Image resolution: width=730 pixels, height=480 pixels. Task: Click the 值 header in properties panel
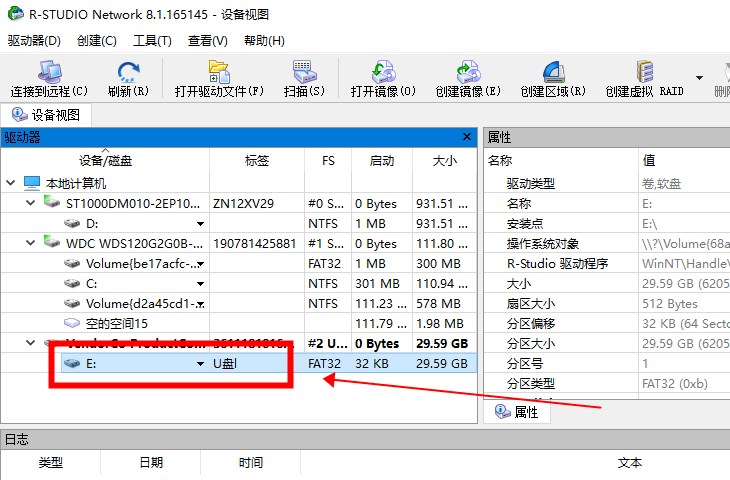pyautogui.click(x=684, y=161)
